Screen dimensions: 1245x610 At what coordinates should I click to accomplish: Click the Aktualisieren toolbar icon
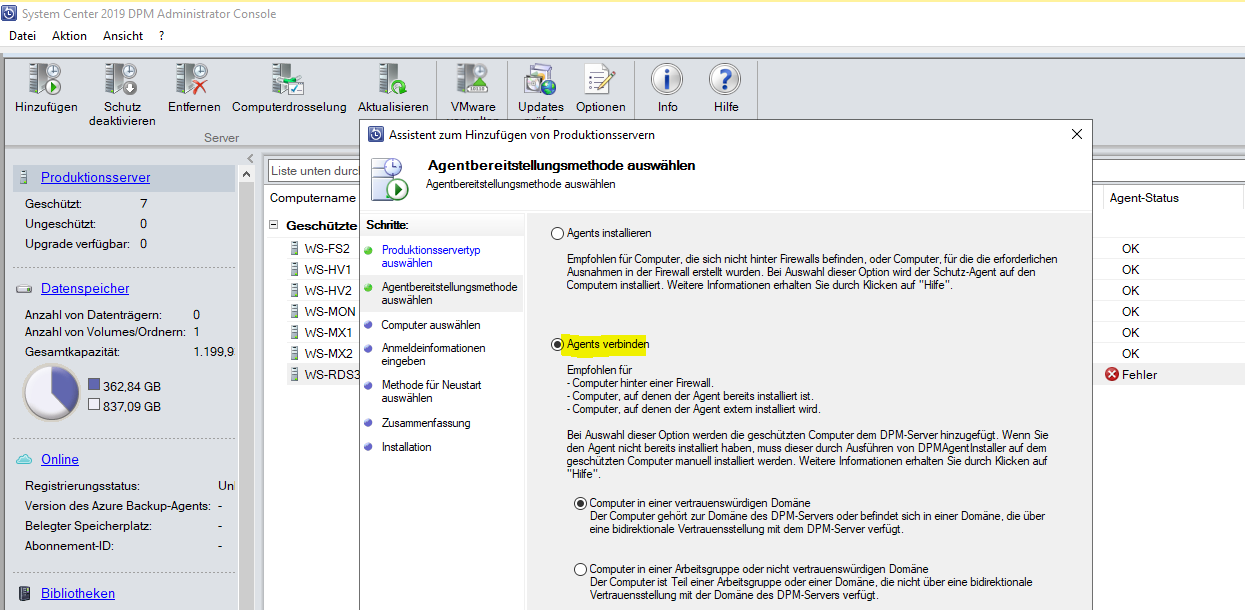393,80
